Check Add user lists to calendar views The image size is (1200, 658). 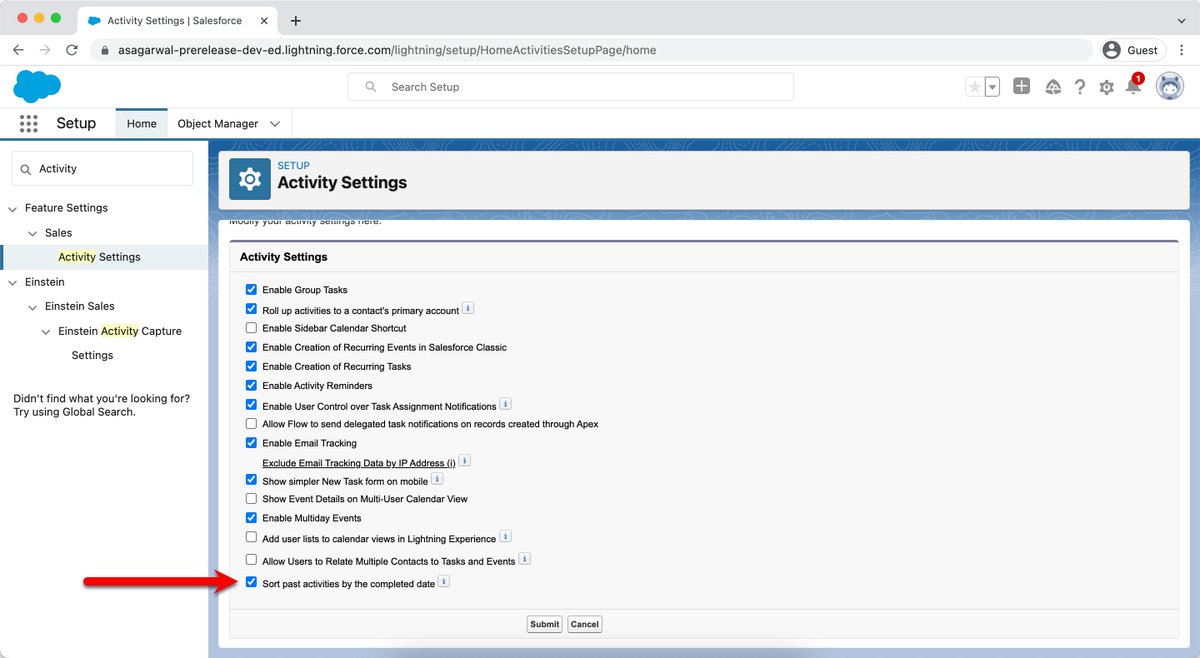coord(251,538)
